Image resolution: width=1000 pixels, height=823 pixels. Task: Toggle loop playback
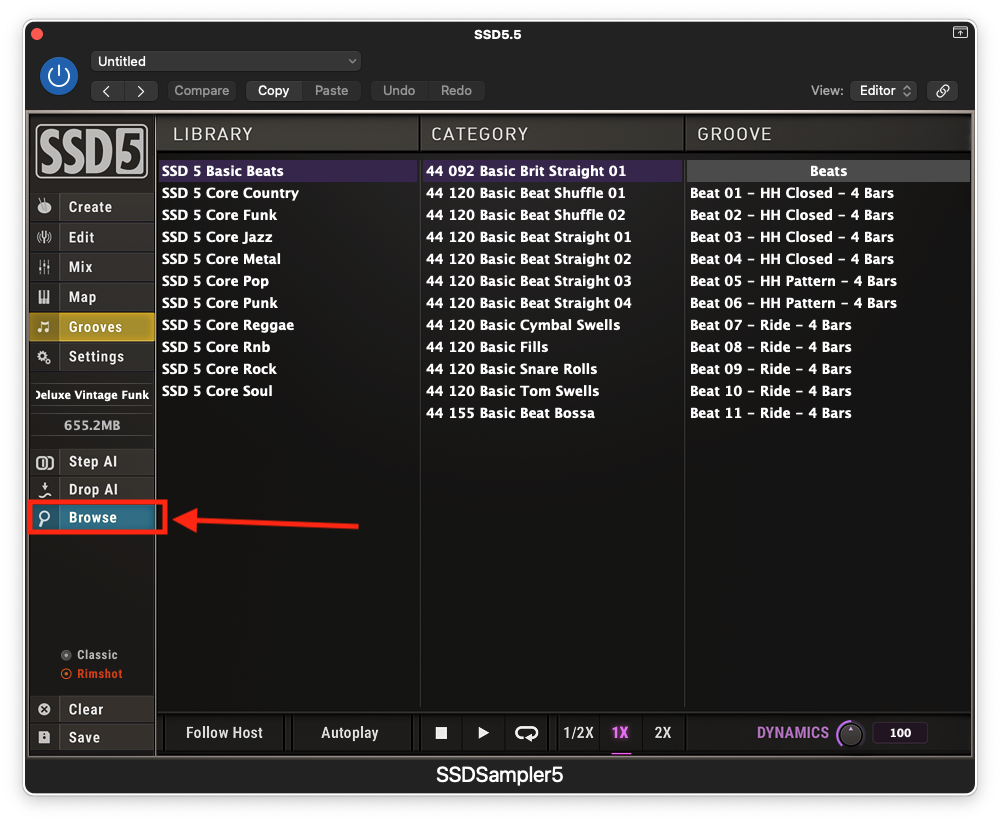(526, 733)
